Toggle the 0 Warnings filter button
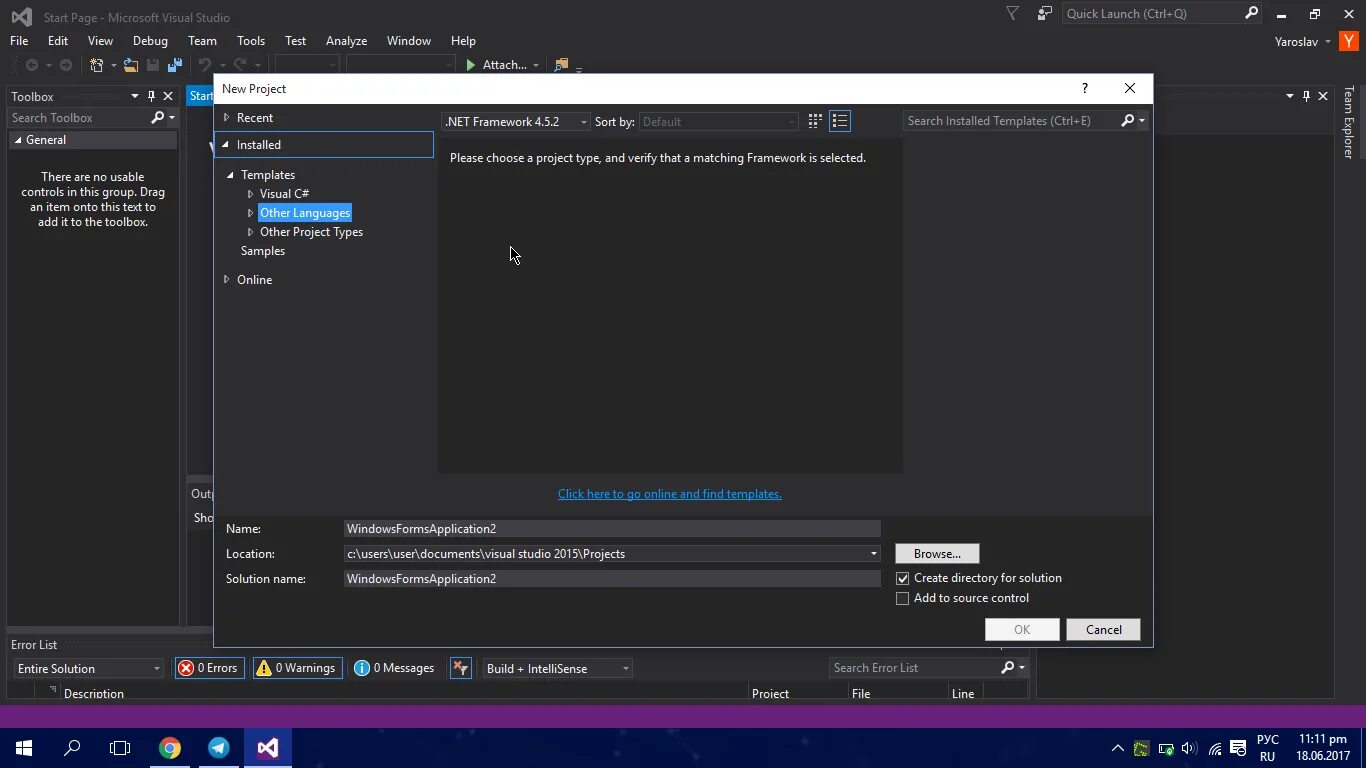This screenshot has width=1366, height=768. click(298, 668)
